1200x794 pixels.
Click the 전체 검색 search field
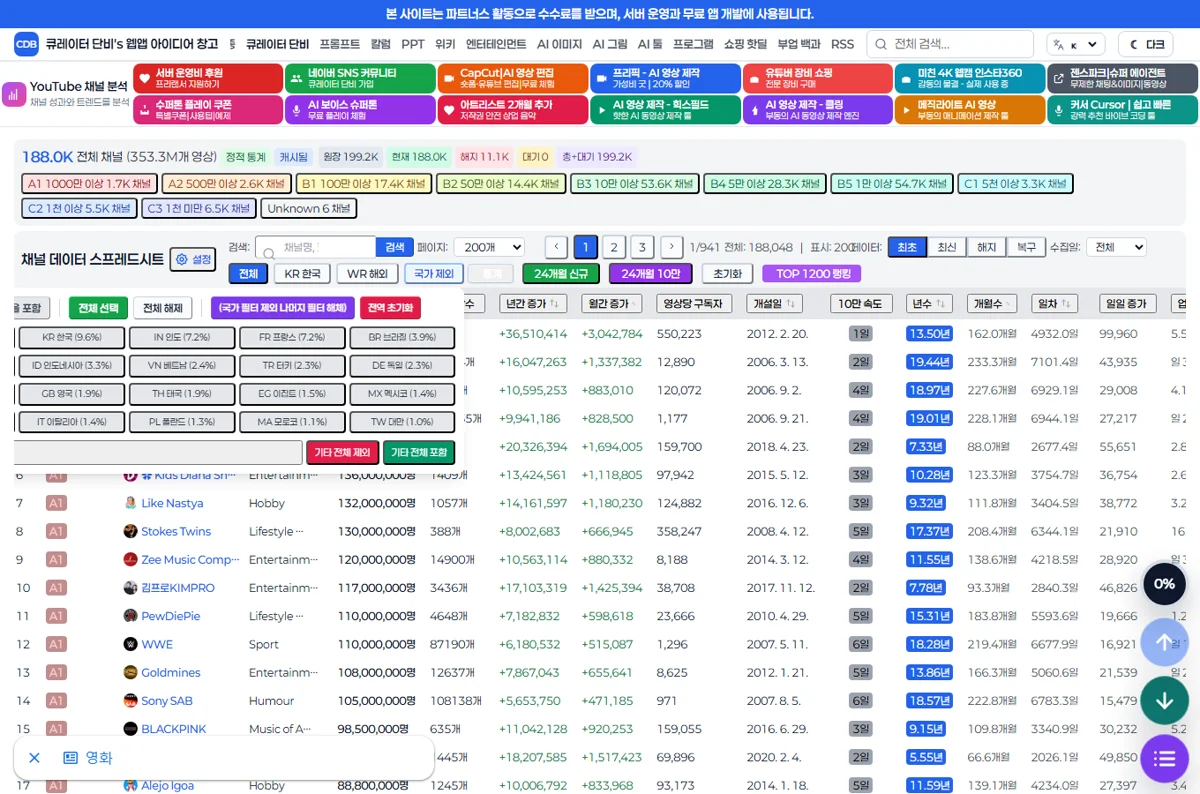point(950,44)
